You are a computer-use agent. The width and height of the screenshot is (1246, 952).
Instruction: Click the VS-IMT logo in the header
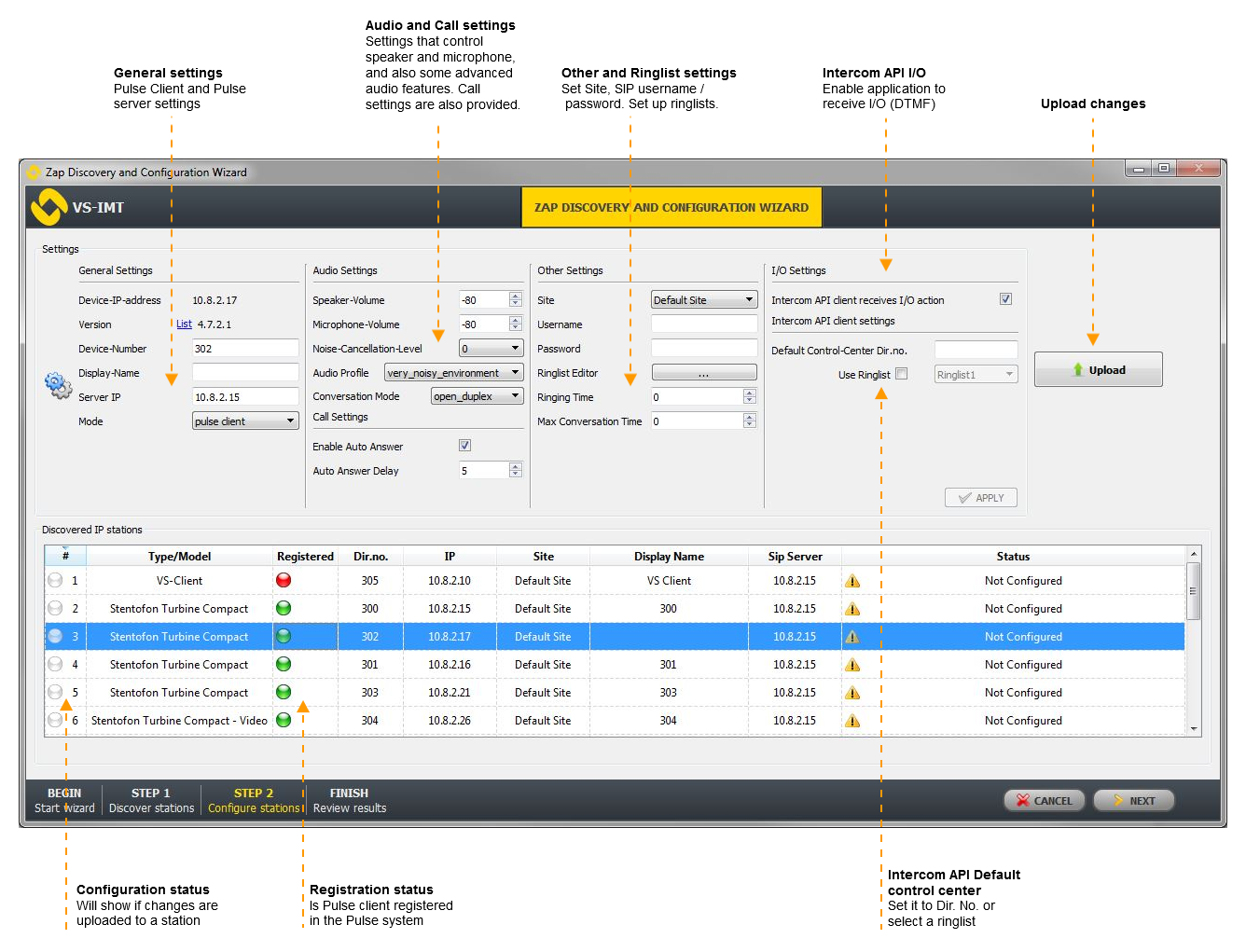click(x=48, y=207)
